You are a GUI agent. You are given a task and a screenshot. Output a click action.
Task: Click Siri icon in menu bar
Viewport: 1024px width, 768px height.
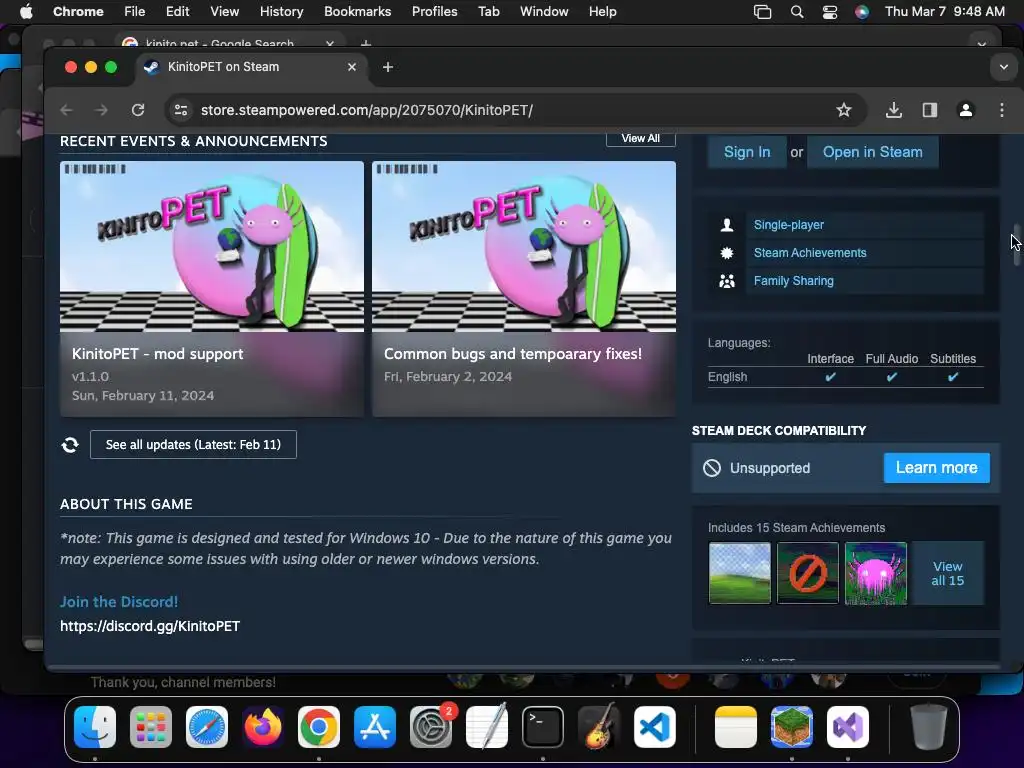pyautogui.click(x=862, y=12)
